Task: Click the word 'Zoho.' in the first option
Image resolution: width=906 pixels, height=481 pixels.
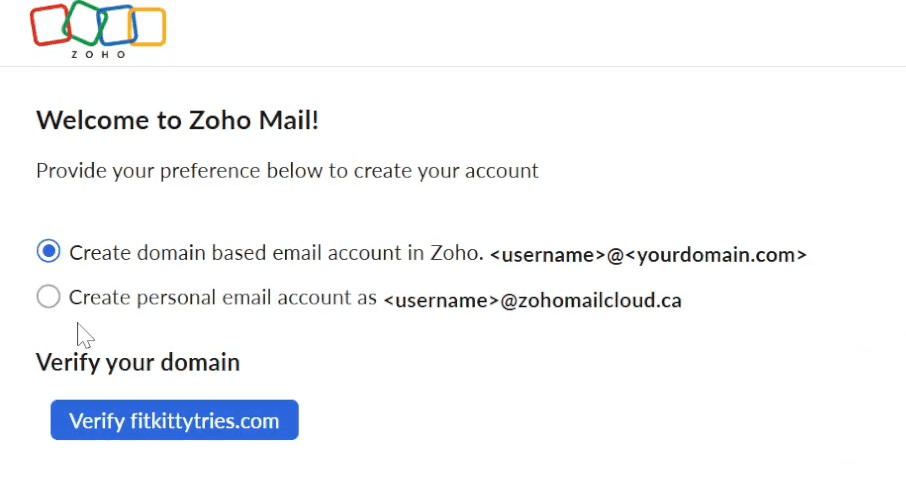Action: 462,252
